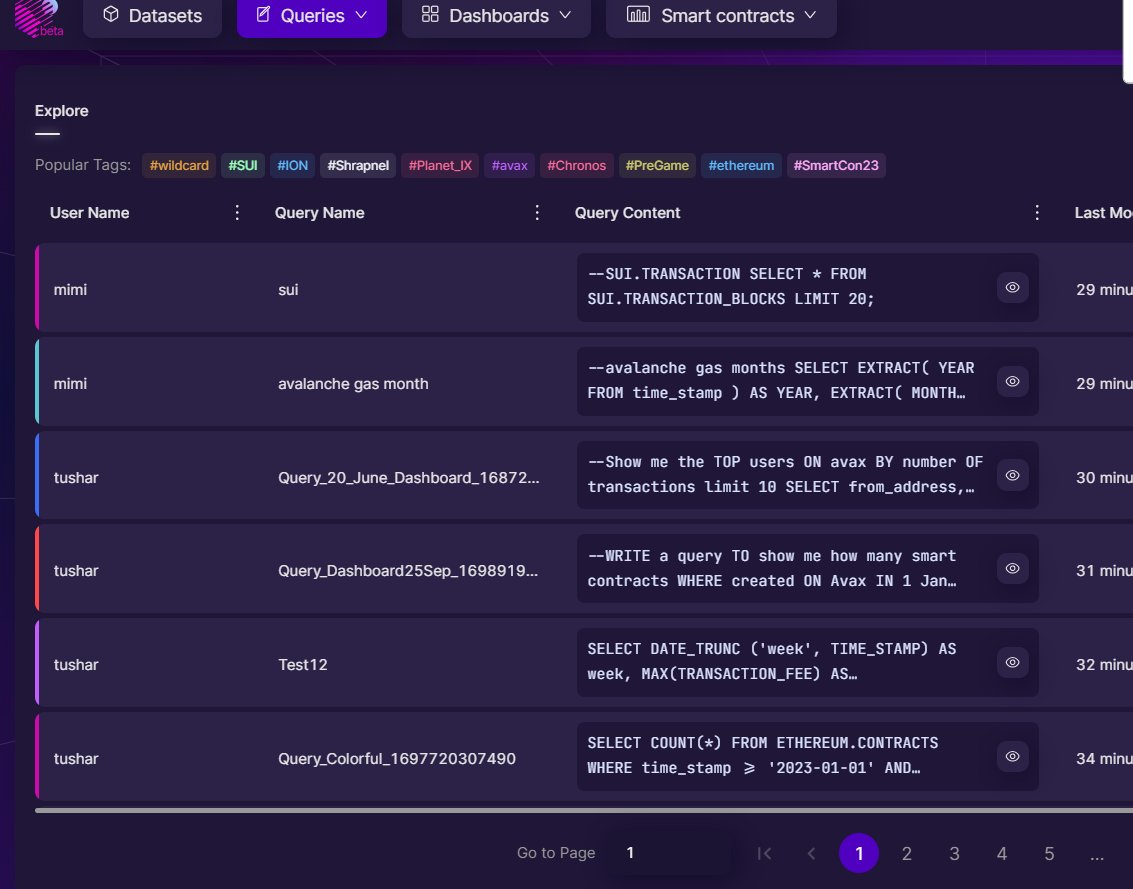
Task: Switch to the Explore tab
Action: (61, 111)
